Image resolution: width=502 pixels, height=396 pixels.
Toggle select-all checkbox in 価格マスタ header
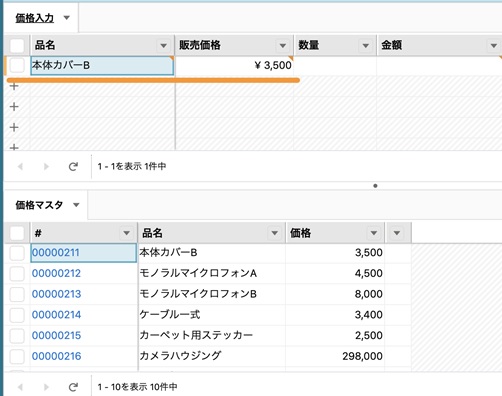tap(17, 233)
